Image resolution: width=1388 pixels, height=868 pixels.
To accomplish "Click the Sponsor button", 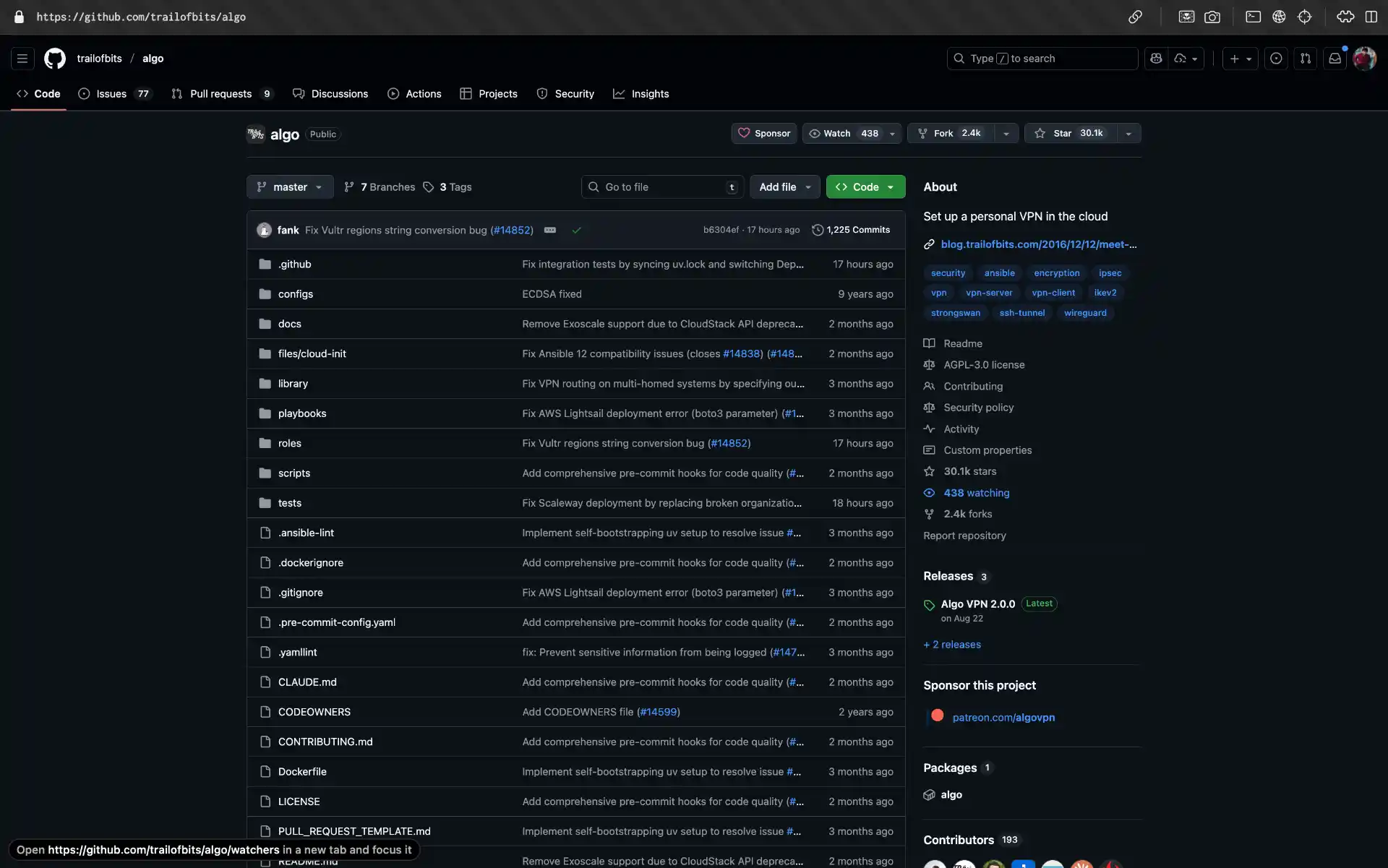I will 763,133.
